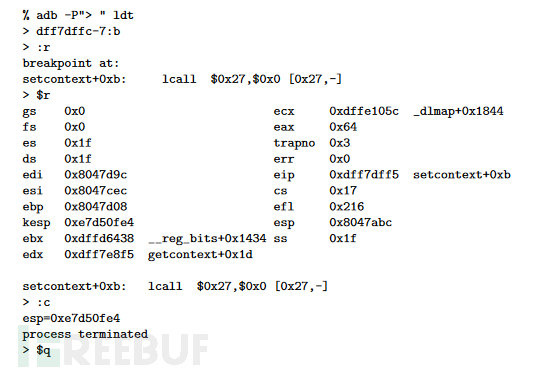
Task: Select the eax value 0x64
Action: (343, 127)
